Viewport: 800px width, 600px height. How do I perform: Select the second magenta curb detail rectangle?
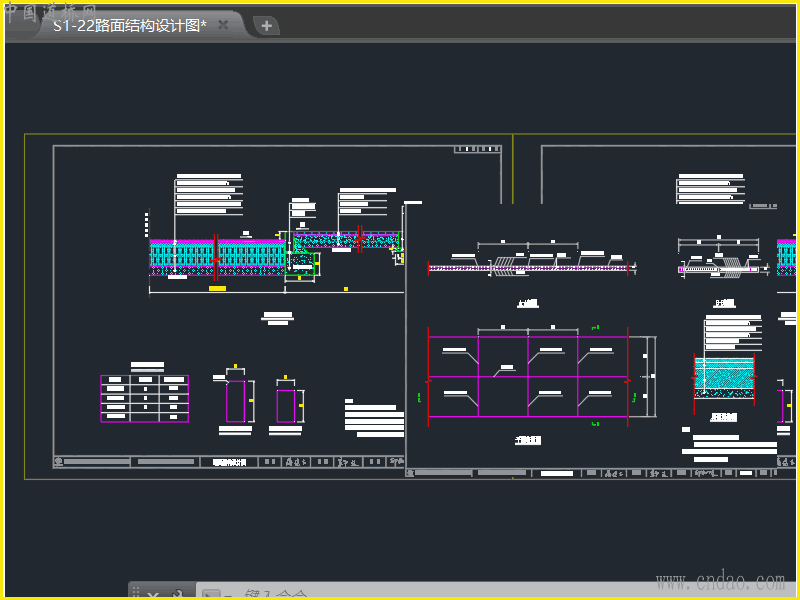(286, 405)
